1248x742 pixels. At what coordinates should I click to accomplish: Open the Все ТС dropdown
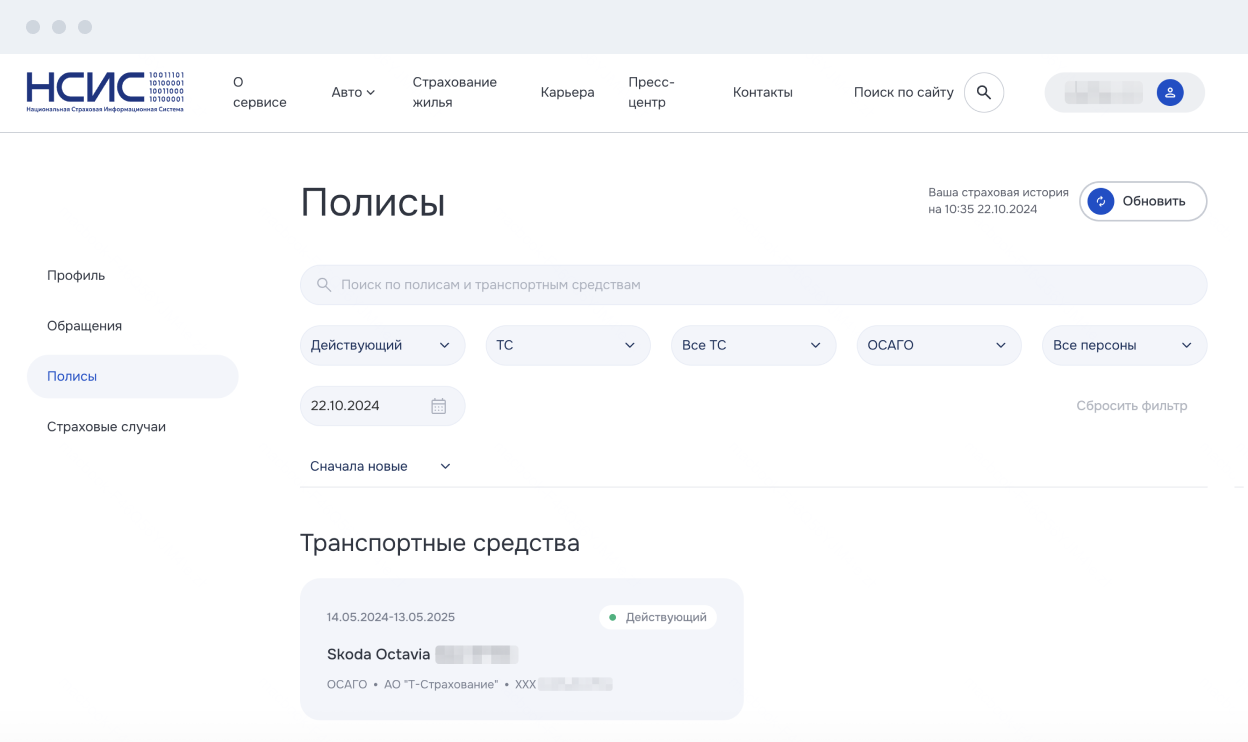point(753,345)
